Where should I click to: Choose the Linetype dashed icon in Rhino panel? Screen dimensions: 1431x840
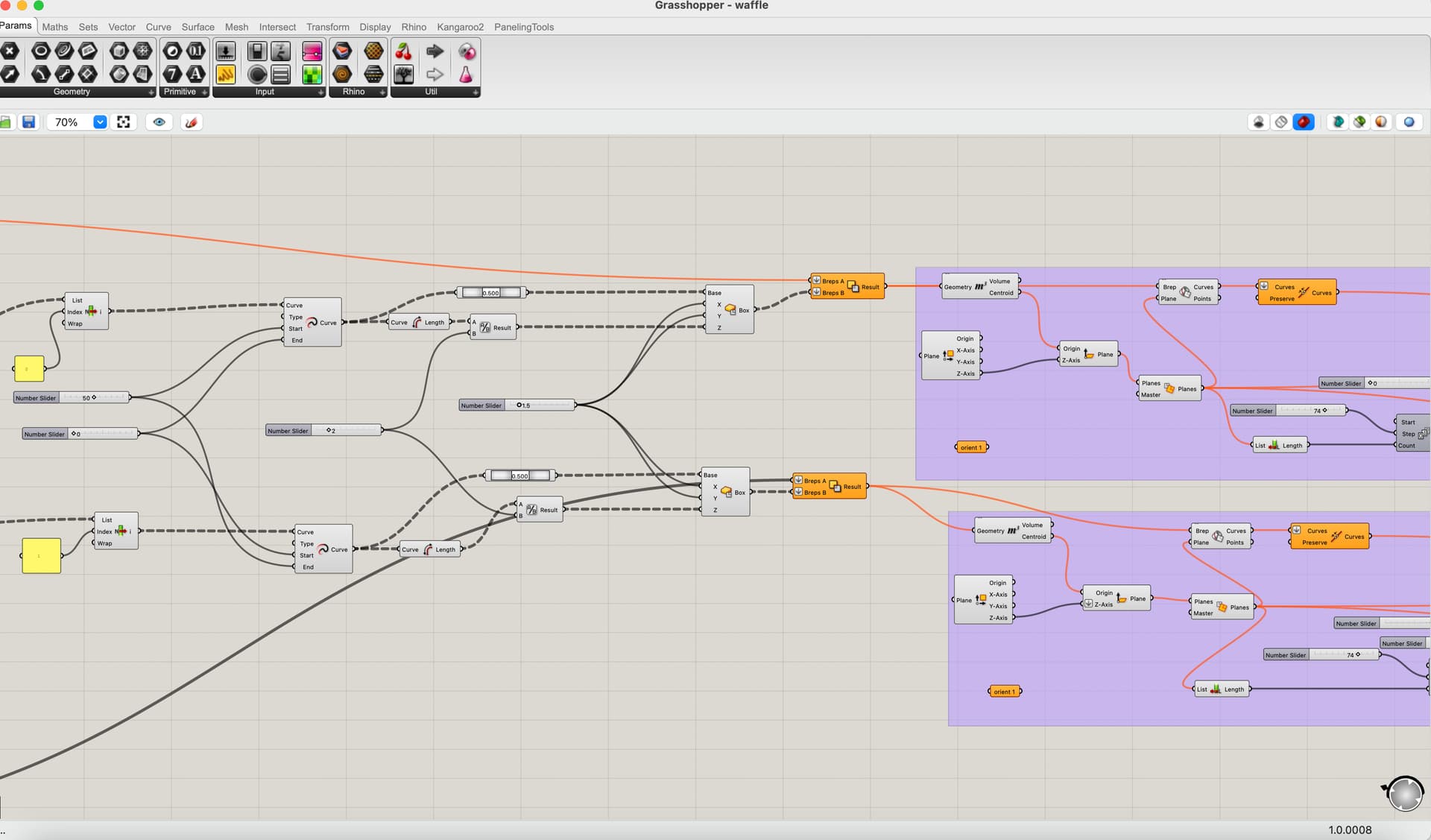[x=373, y=74]
